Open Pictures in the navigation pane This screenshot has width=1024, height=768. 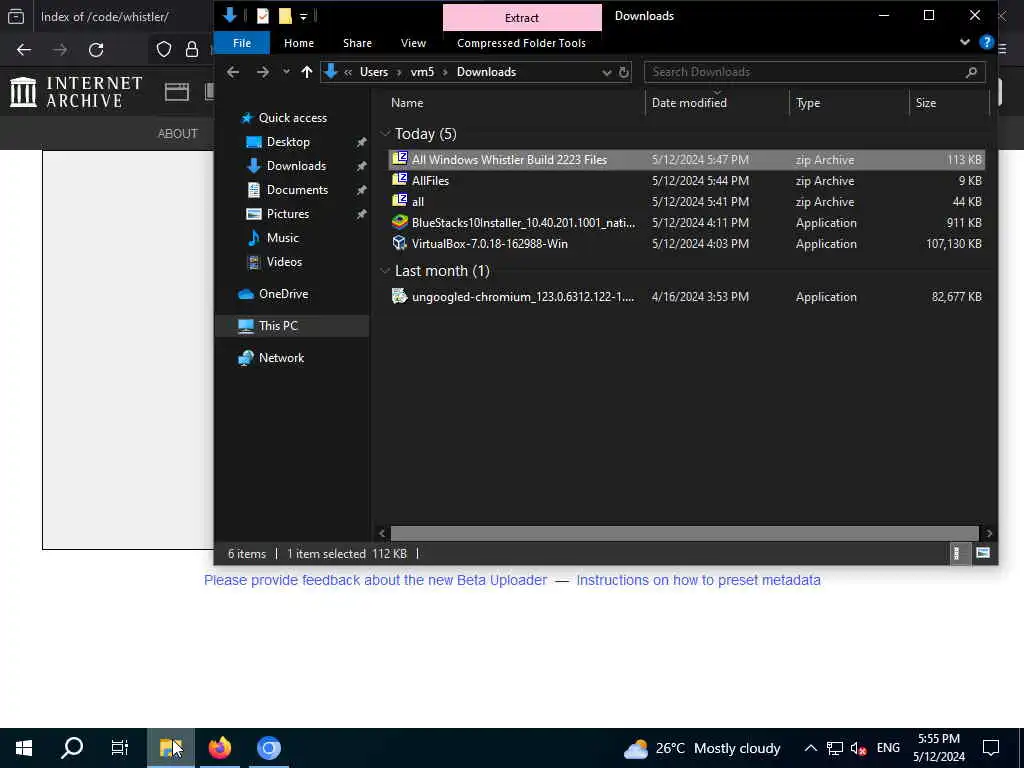287,214
